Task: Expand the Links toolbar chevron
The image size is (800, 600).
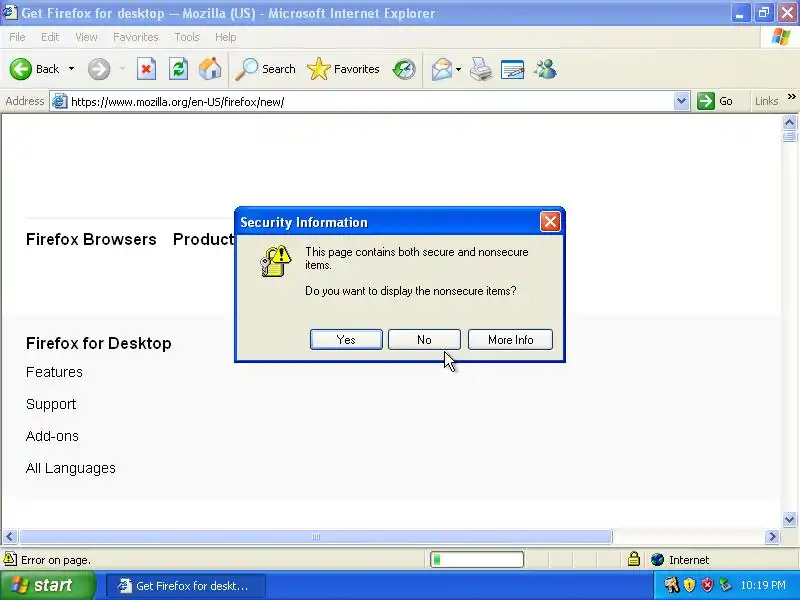Action: 791,96
